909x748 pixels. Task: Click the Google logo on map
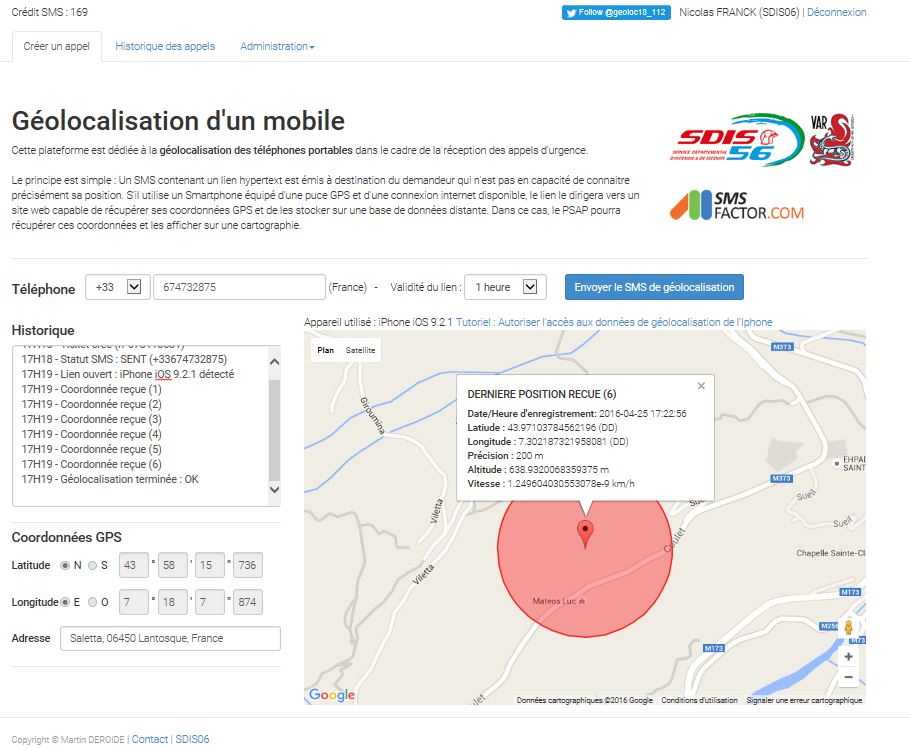coord(332,694)
